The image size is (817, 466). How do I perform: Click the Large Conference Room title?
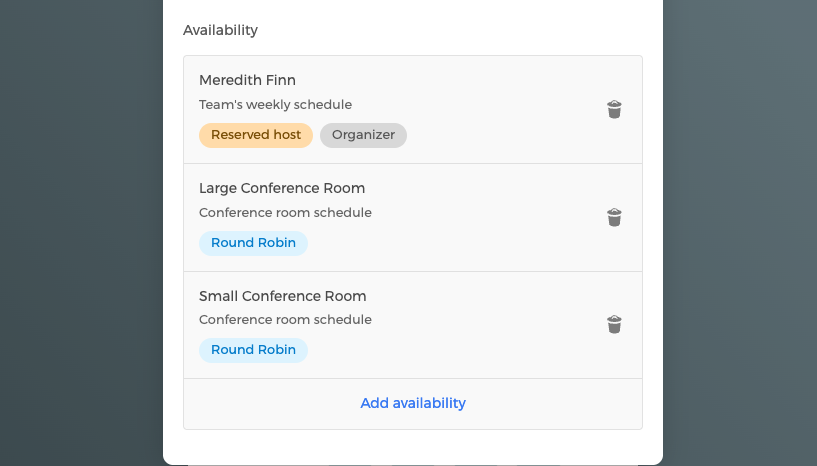282,188
